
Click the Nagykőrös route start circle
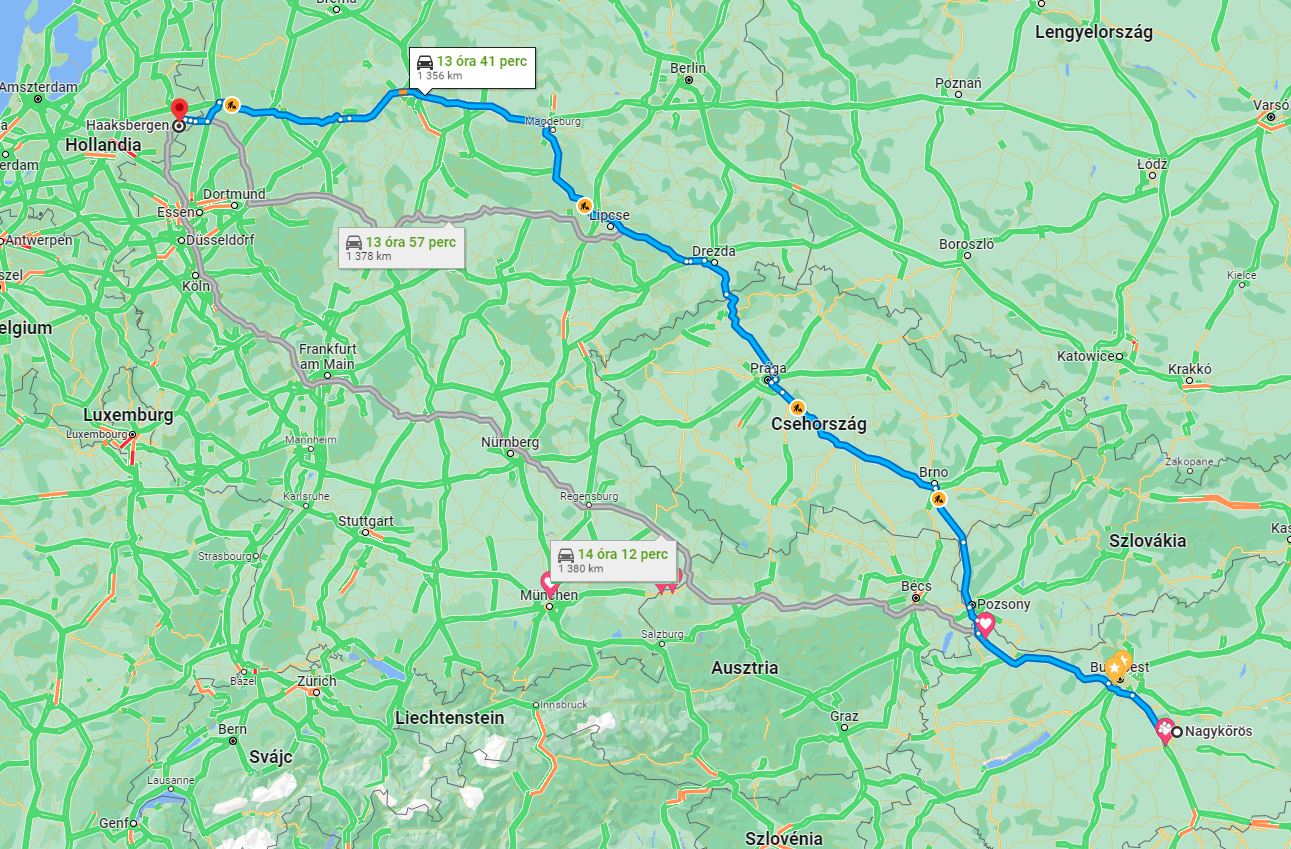pyautogui.click(x=1176, y=732)
